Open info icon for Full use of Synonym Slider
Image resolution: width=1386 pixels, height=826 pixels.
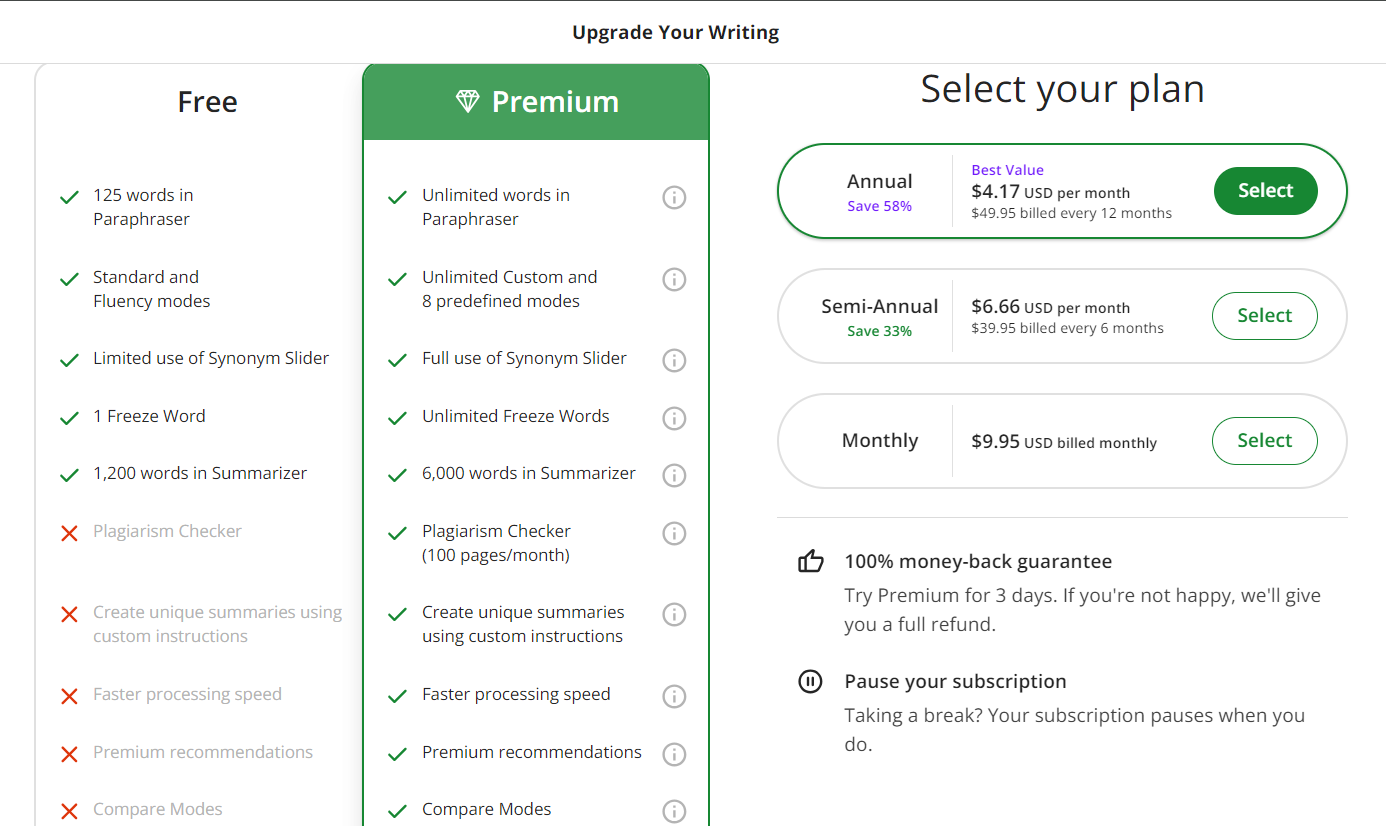(x=675, y=360)
